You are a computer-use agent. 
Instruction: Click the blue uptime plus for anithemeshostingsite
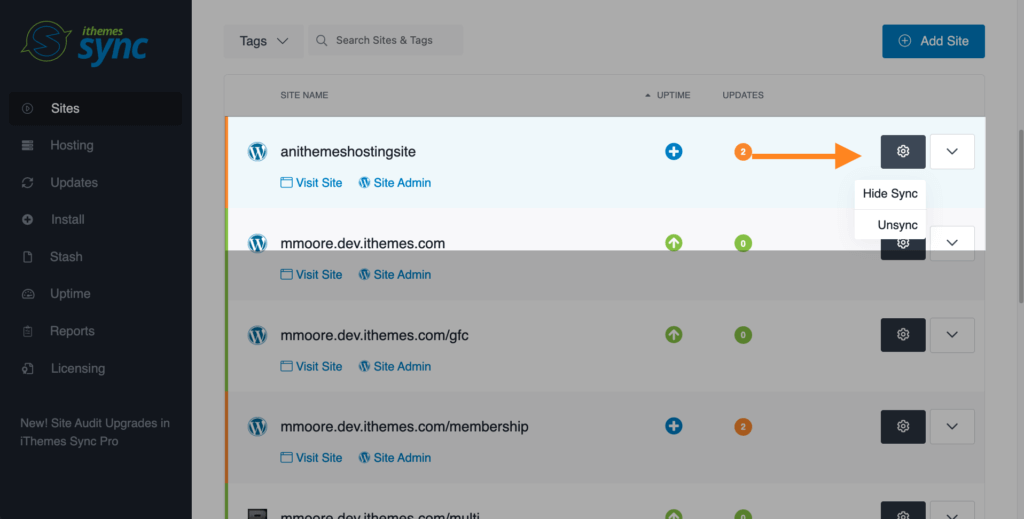pyautogui.click(x=673, y=151)
